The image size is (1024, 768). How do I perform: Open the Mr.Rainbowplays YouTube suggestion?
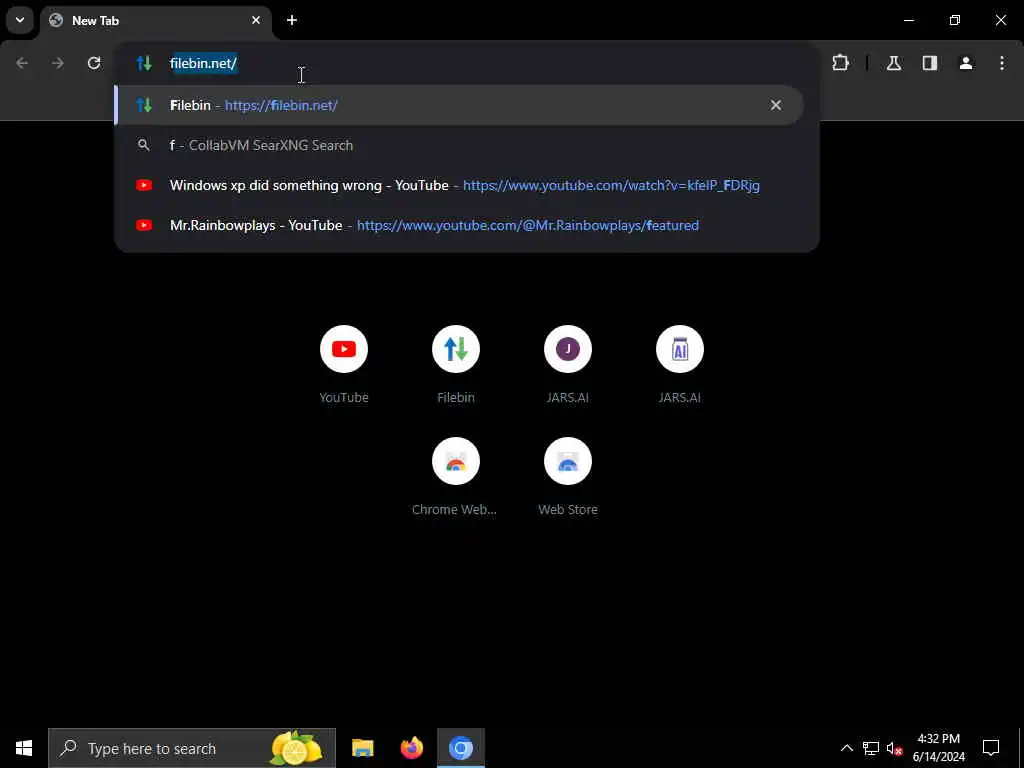pyautogui.click(x=458, y=225)
